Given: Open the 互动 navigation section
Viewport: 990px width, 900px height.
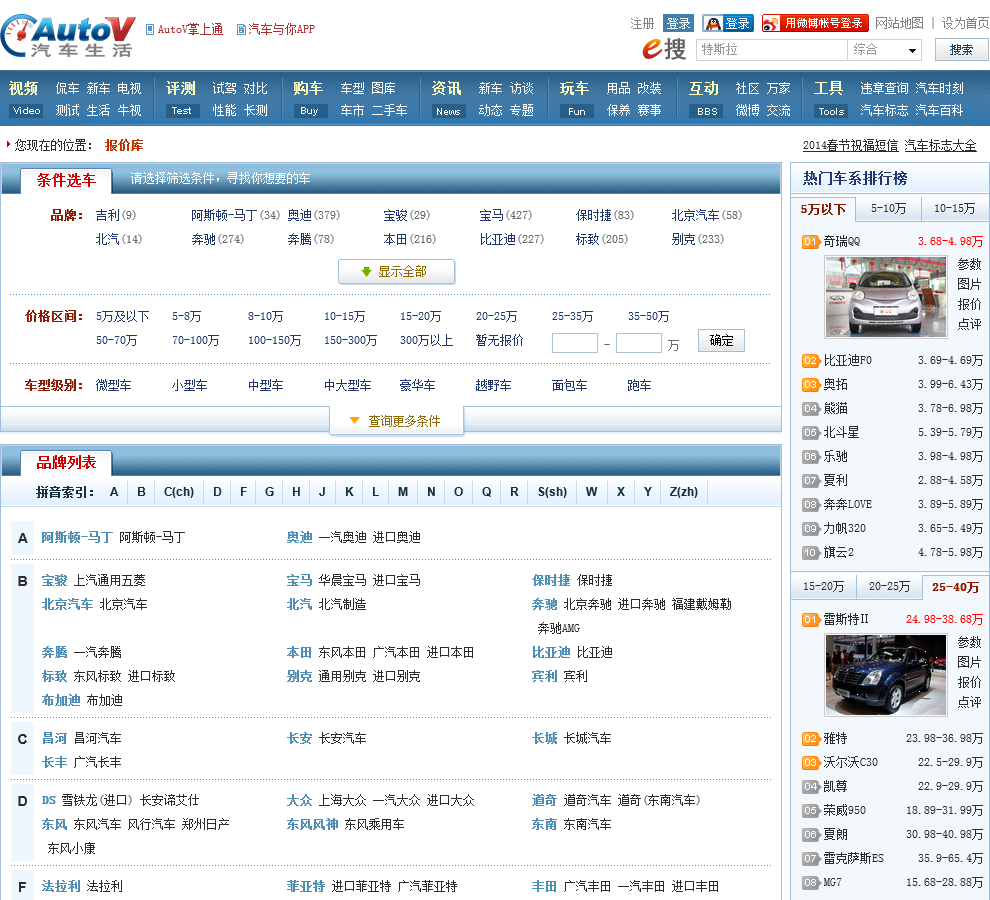Looking at the screenshot, I should coord(704,88).
